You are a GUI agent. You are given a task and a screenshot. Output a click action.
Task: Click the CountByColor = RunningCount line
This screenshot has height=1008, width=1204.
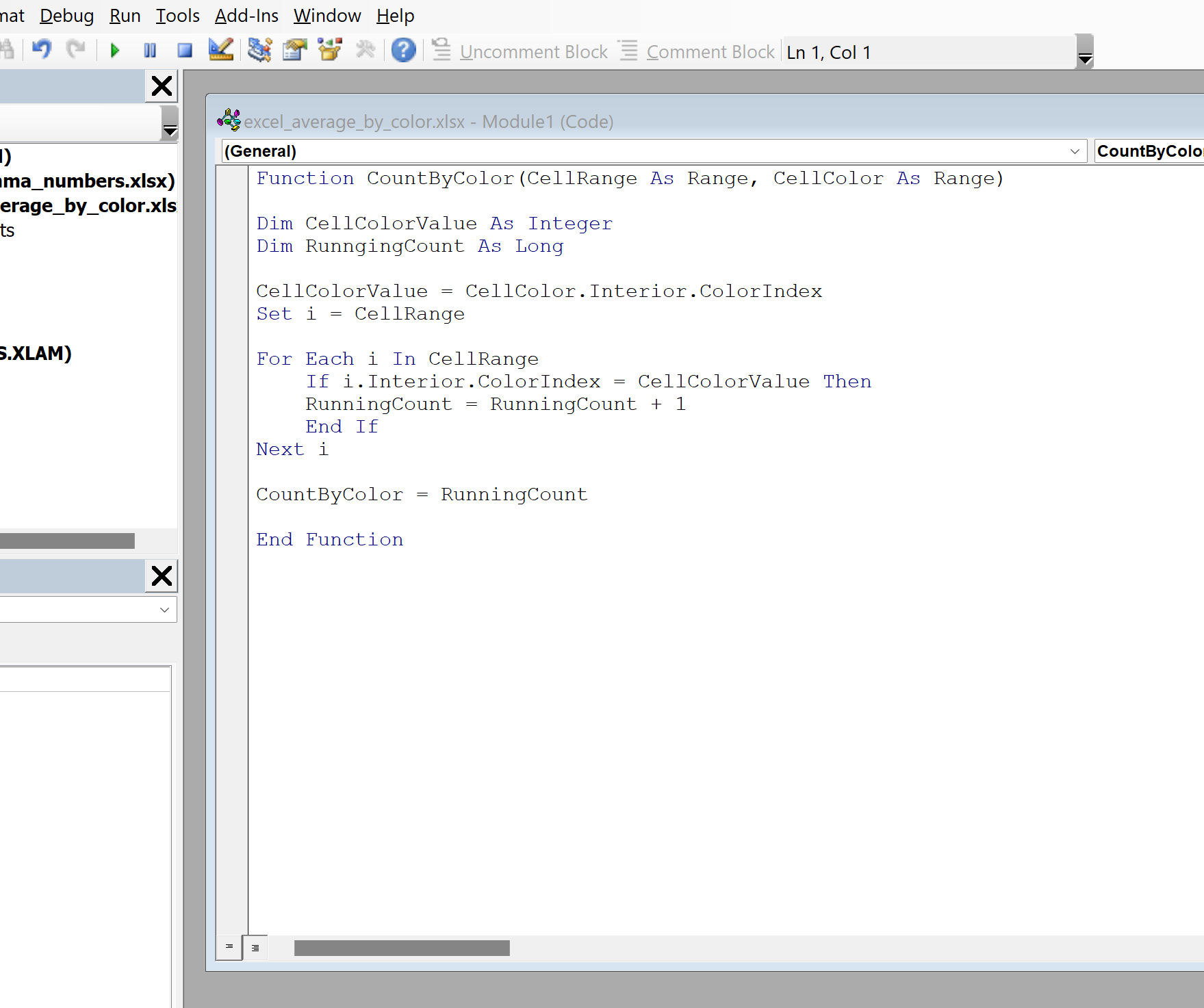[422, 495]
